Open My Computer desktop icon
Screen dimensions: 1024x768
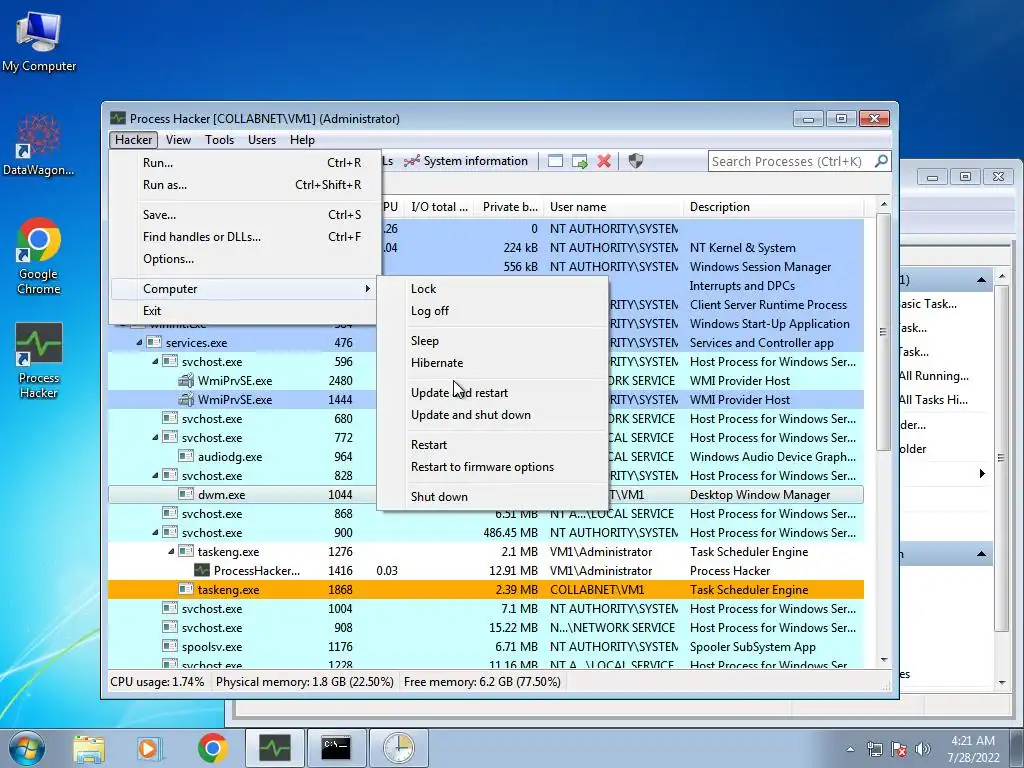click(x=39, y=42)
